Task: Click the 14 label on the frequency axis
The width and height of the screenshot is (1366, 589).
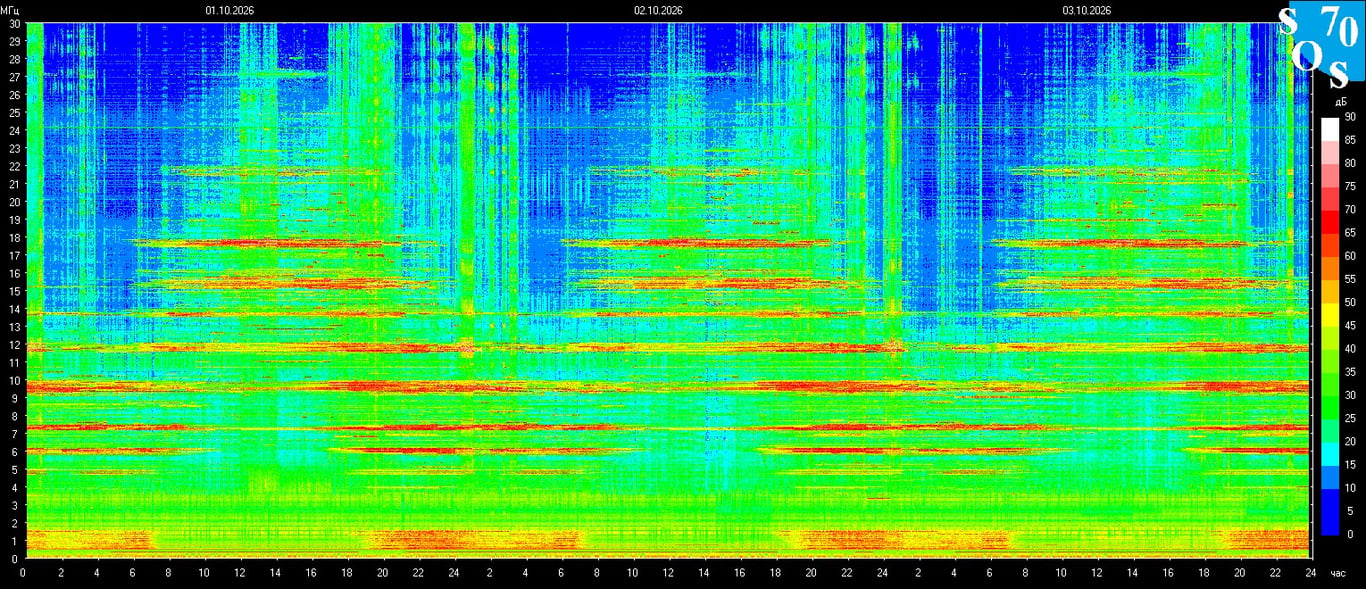Action: (x=14, y=309)
